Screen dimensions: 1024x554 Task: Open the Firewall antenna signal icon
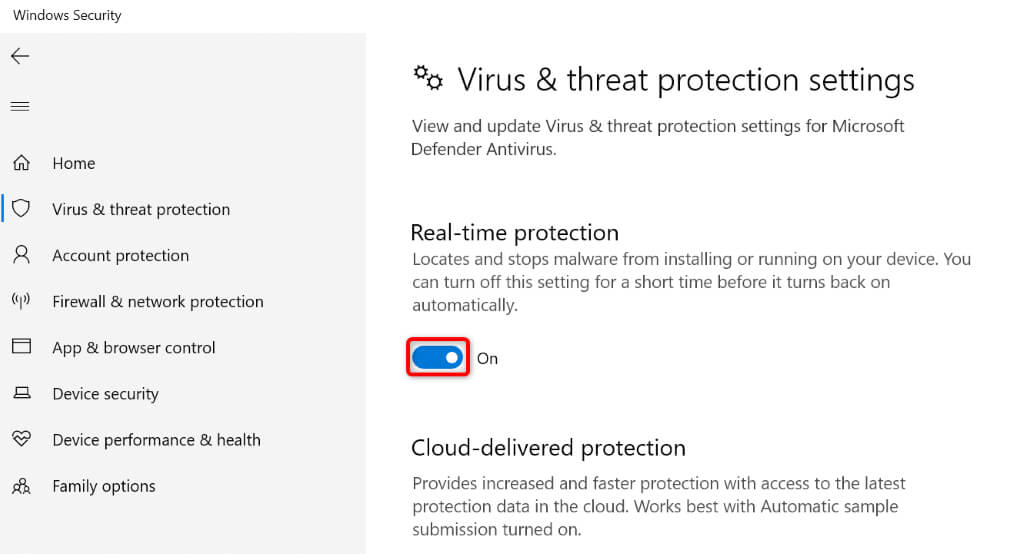pyautogui.click(x=21, y=301)
